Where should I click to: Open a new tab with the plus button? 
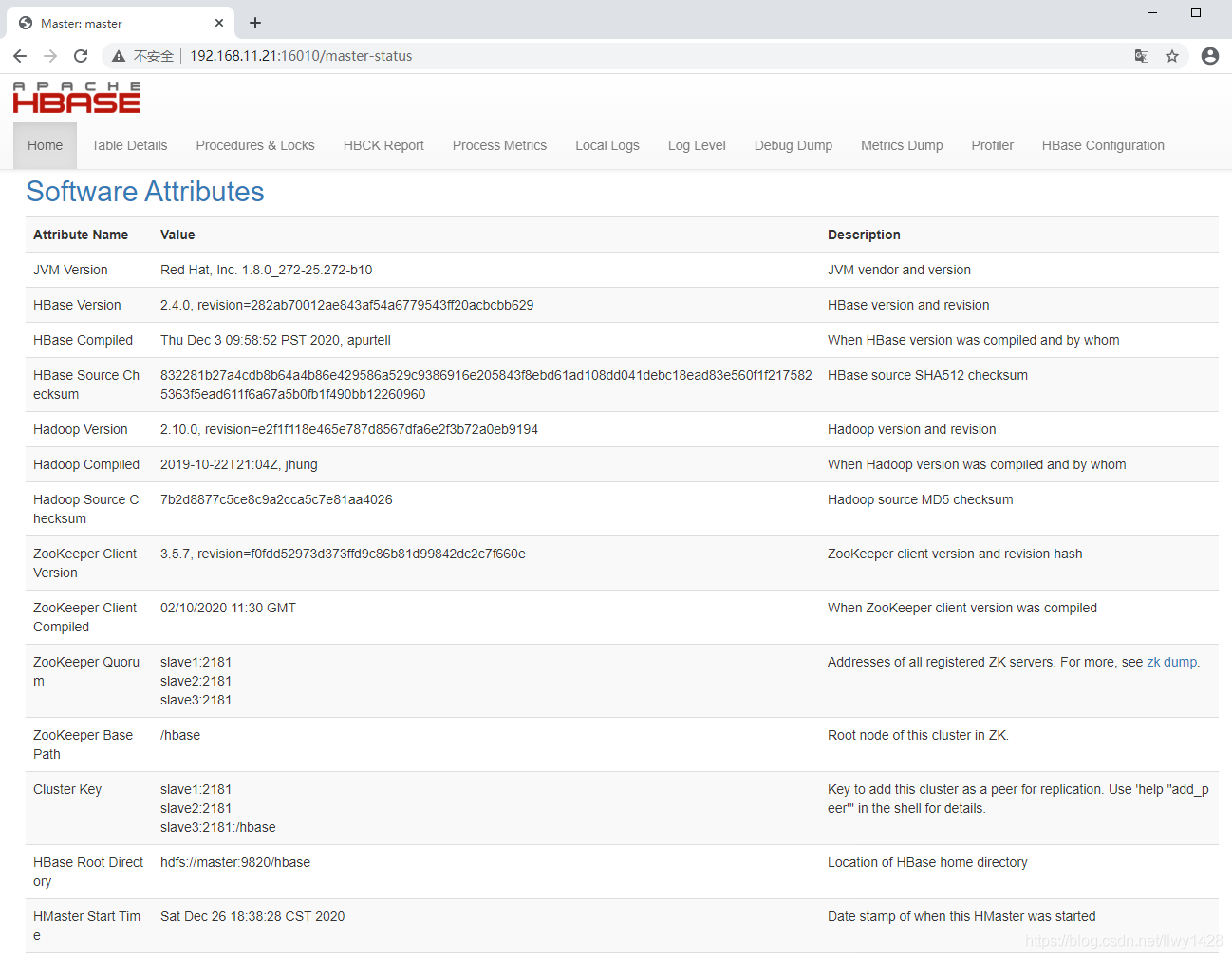tap(255, 23)
